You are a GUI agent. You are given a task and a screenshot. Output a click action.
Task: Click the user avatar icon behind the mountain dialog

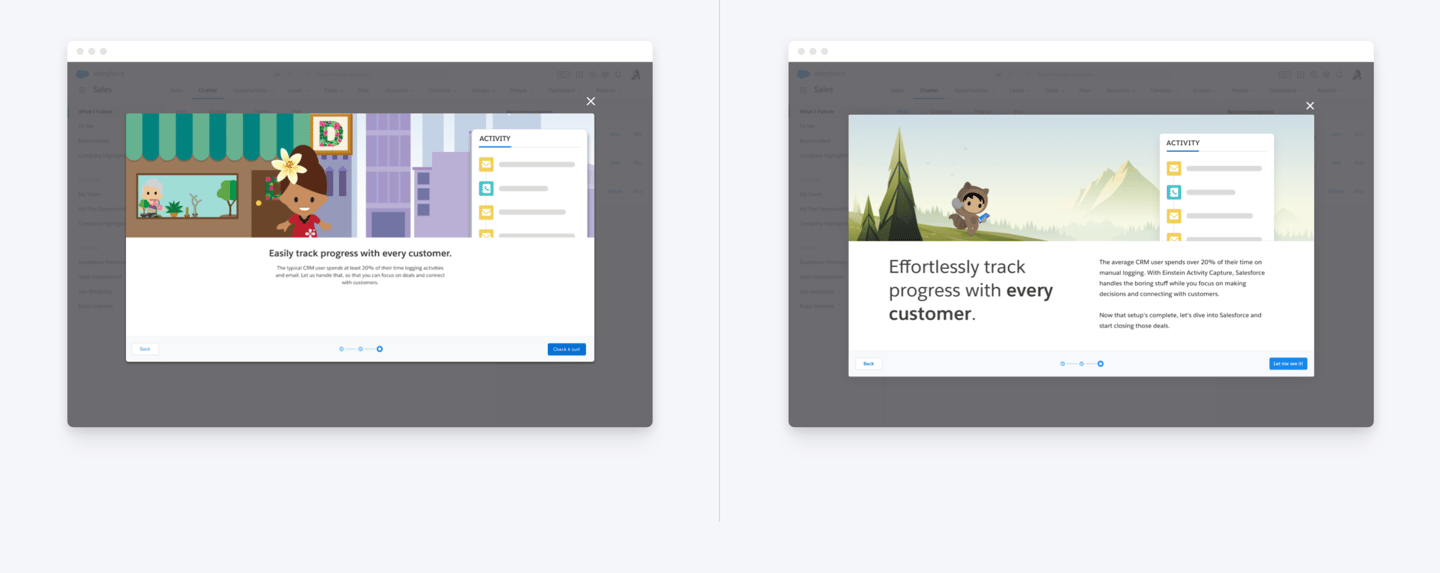click(x=1357, y=74)
